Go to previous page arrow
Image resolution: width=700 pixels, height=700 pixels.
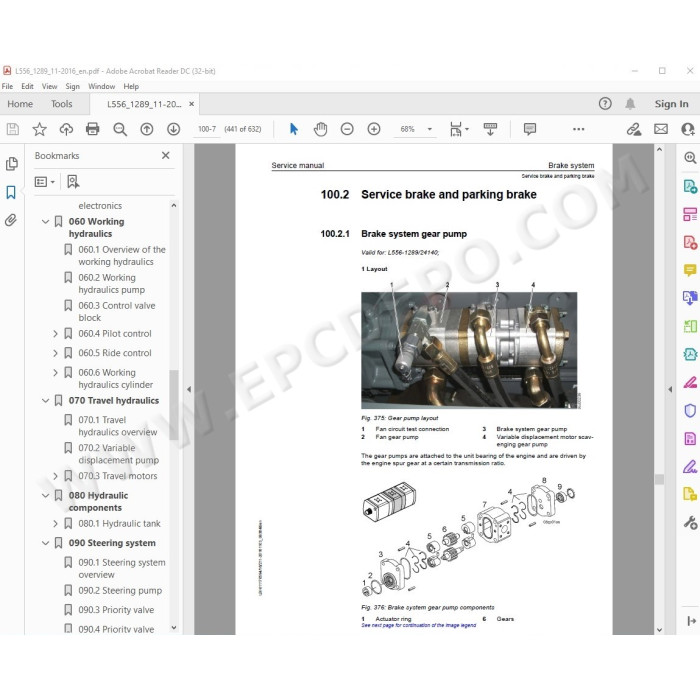(x=146, y=129)
